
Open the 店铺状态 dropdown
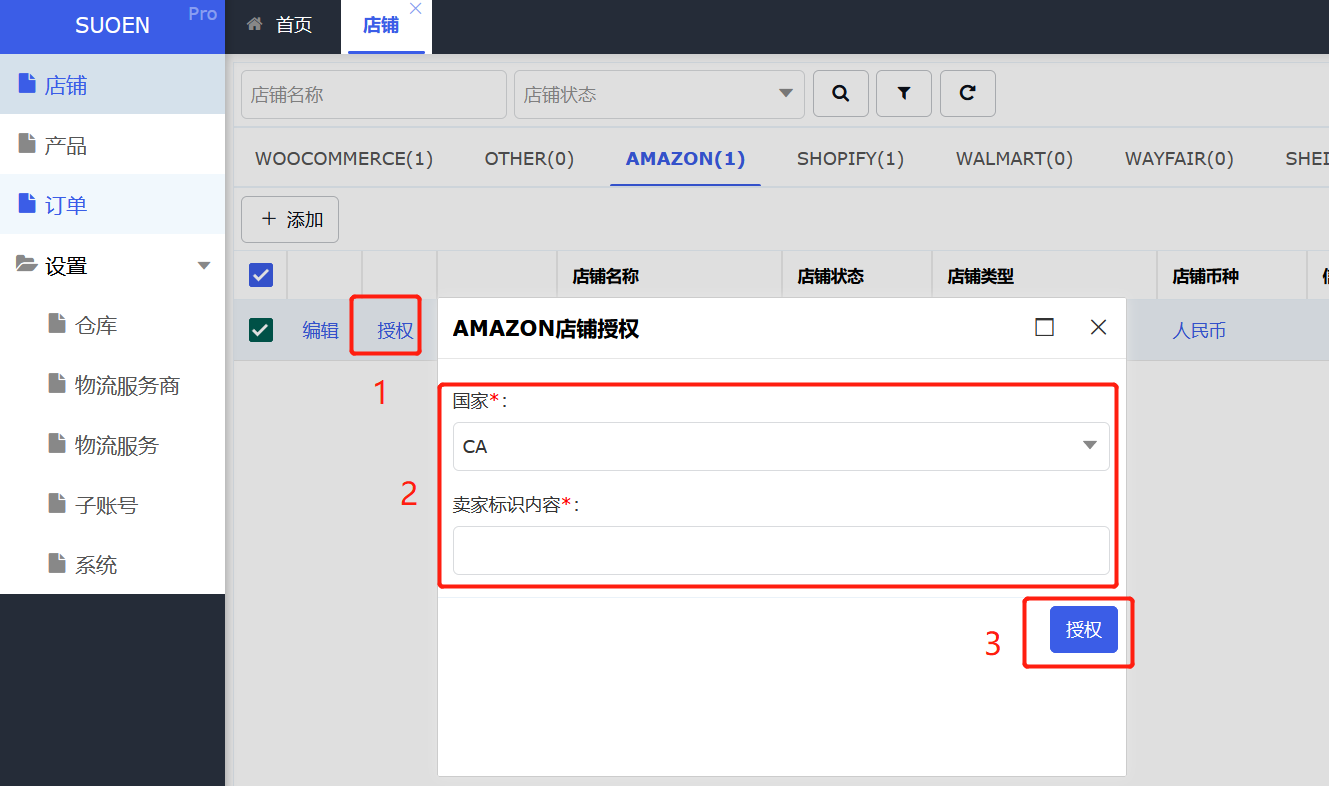[659, 94]
